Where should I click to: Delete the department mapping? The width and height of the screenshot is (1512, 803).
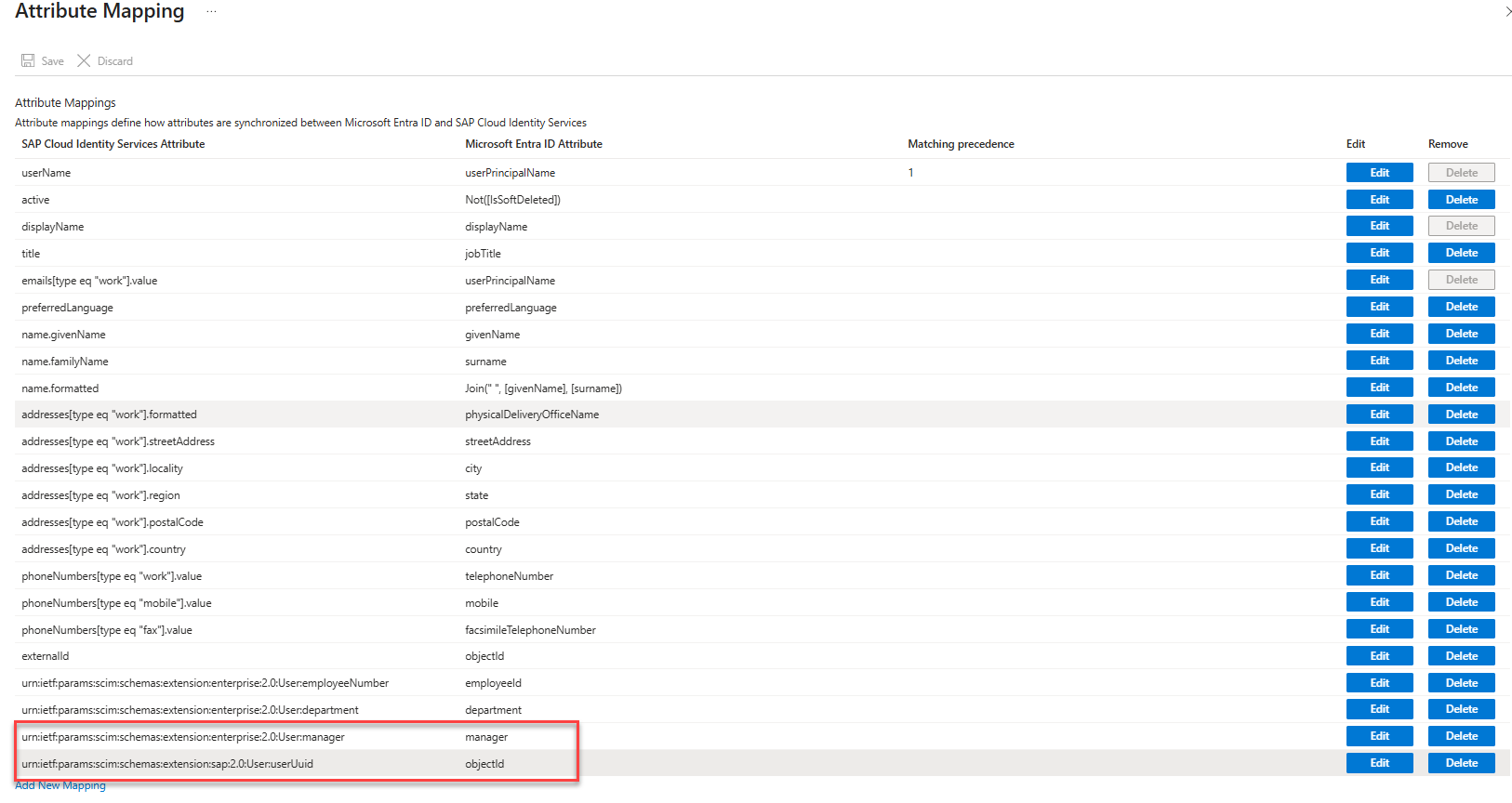click(x=1461, y=709)
